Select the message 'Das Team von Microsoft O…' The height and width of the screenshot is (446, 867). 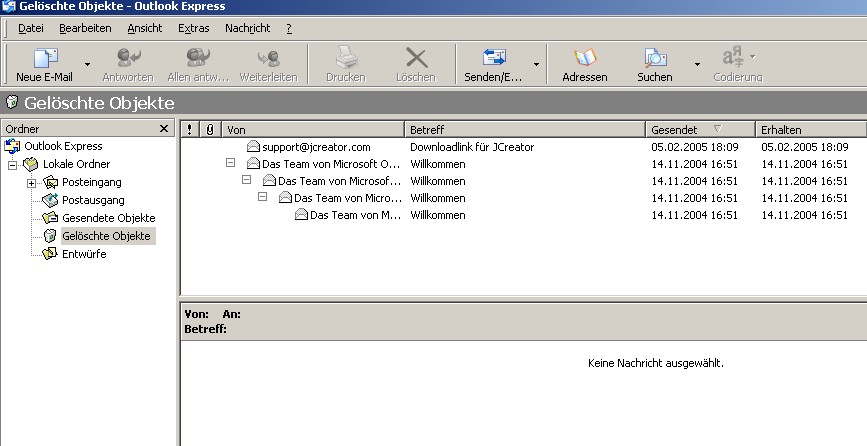[331, 164]
